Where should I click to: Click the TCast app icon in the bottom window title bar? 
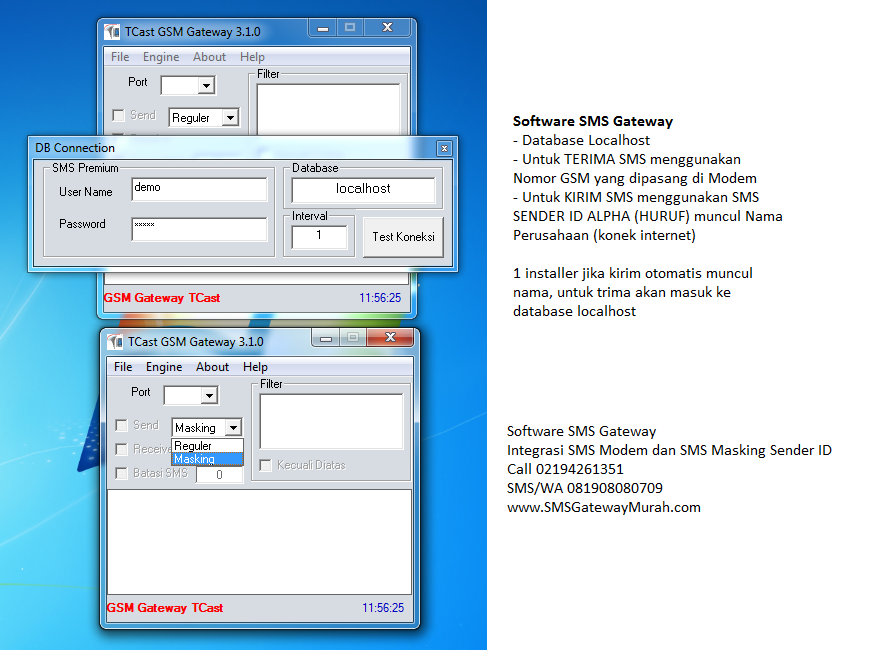tap(115, 342)
